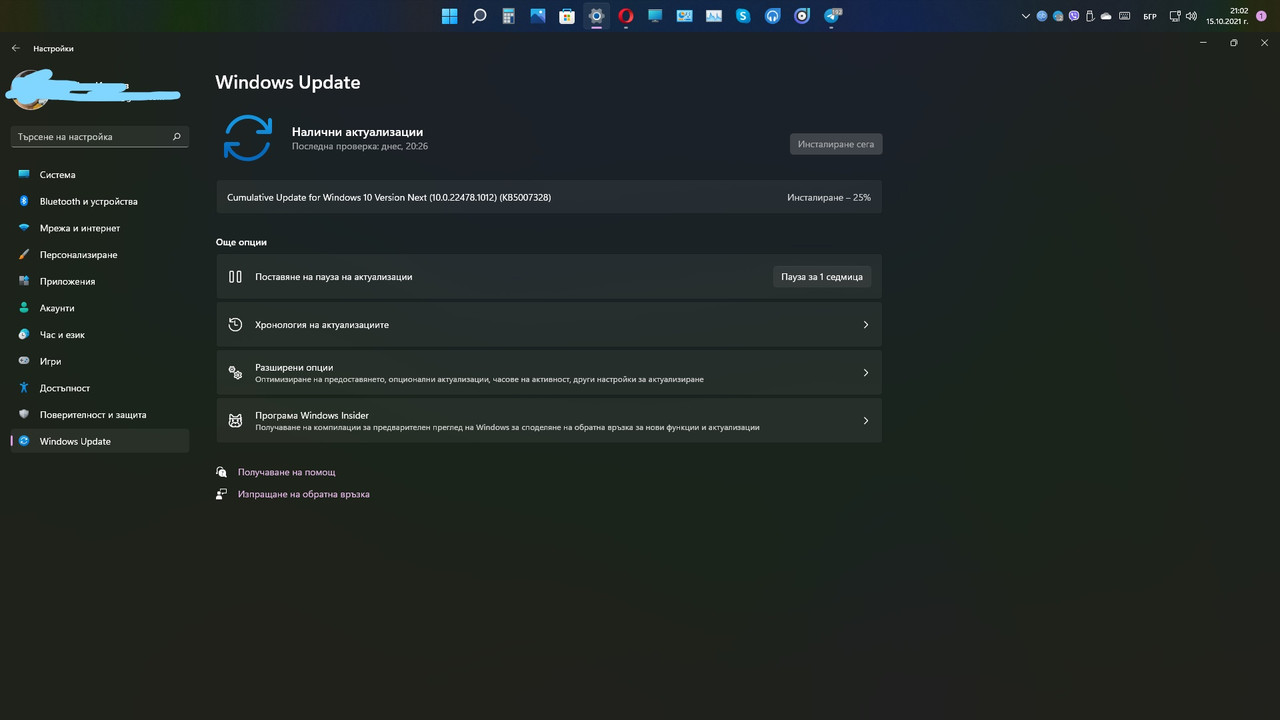Click the blue monitor taskbar icon
The height and width of the screenshot is (720, 1280).
(x=655, y=16)
